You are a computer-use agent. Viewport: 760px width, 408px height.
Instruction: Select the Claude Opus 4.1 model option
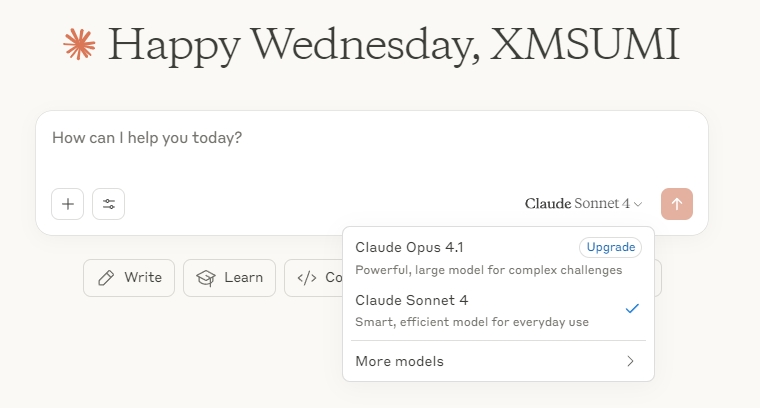click(498, 258)
